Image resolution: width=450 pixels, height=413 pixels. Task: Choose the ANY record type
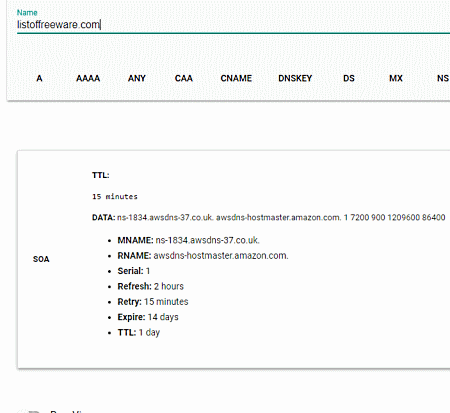click(x=137, y=78)
